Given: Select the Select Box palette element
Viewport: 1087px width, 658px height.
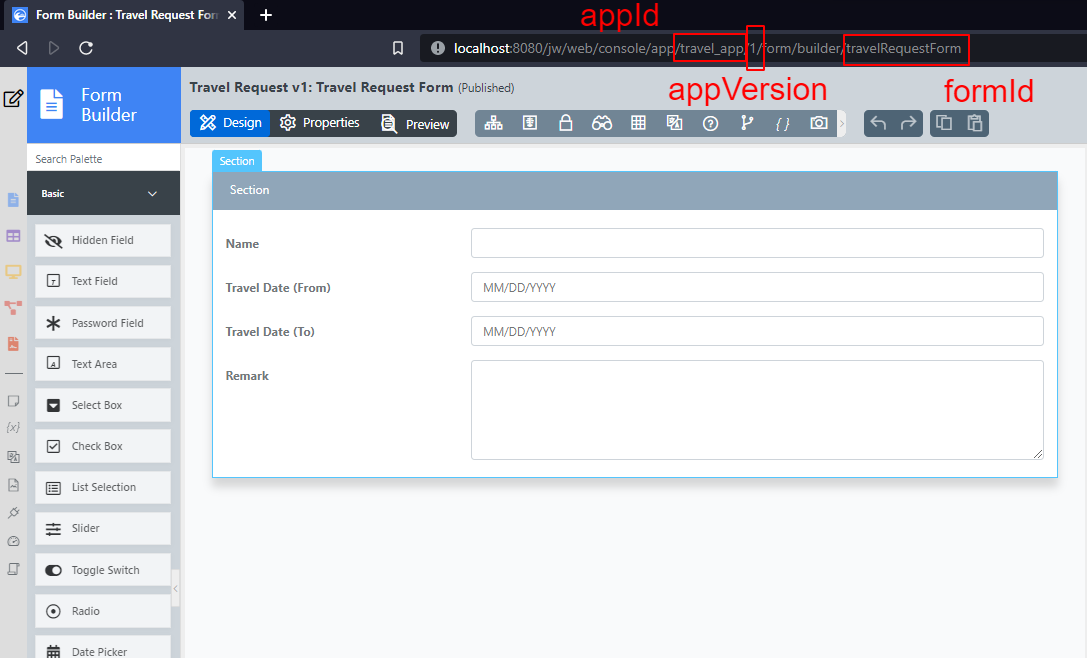Looking at the screenshot, I should point(103,405).
